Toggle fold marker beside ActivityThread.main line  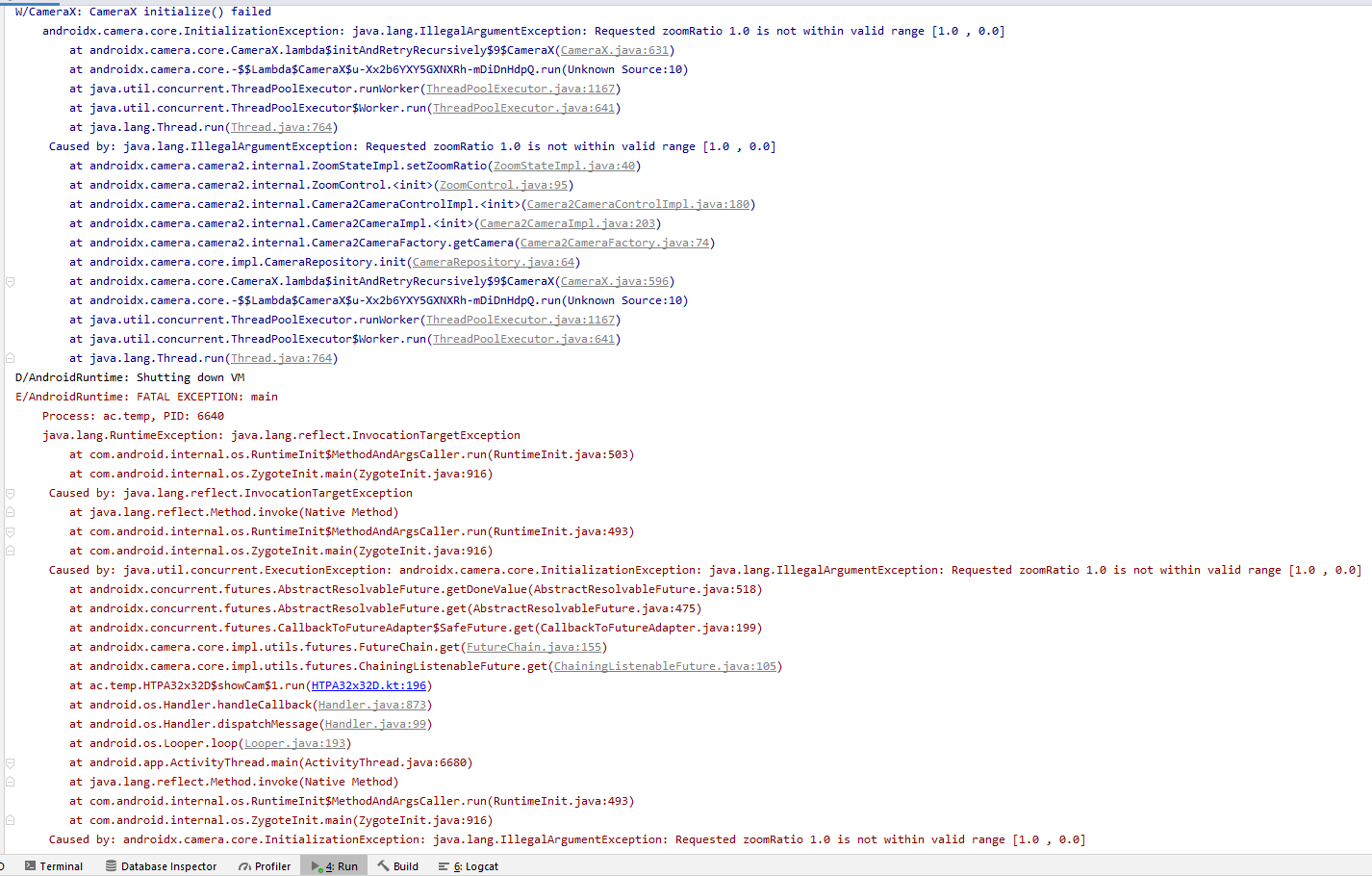click(11, 763)
